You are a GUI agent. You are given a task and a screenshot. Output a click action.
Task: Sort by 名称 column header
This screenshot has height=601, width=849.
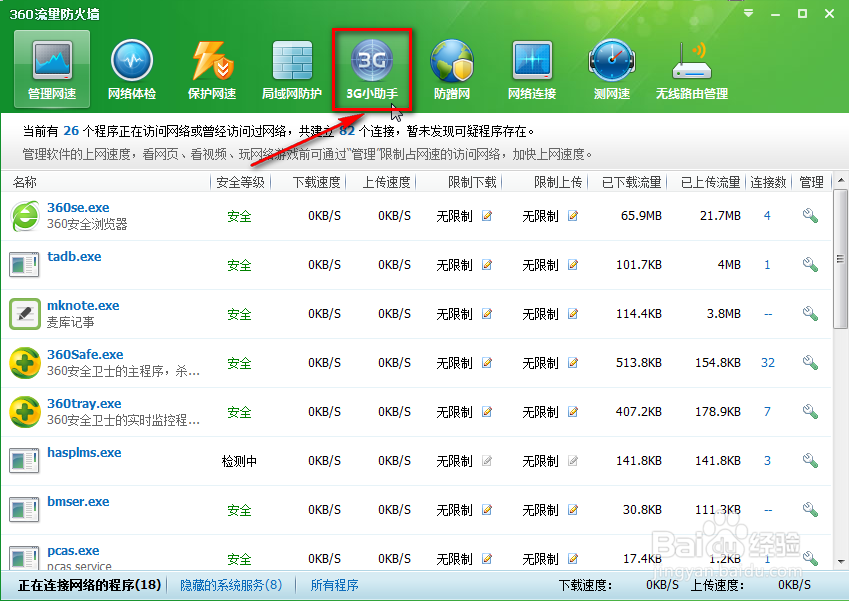25,182
